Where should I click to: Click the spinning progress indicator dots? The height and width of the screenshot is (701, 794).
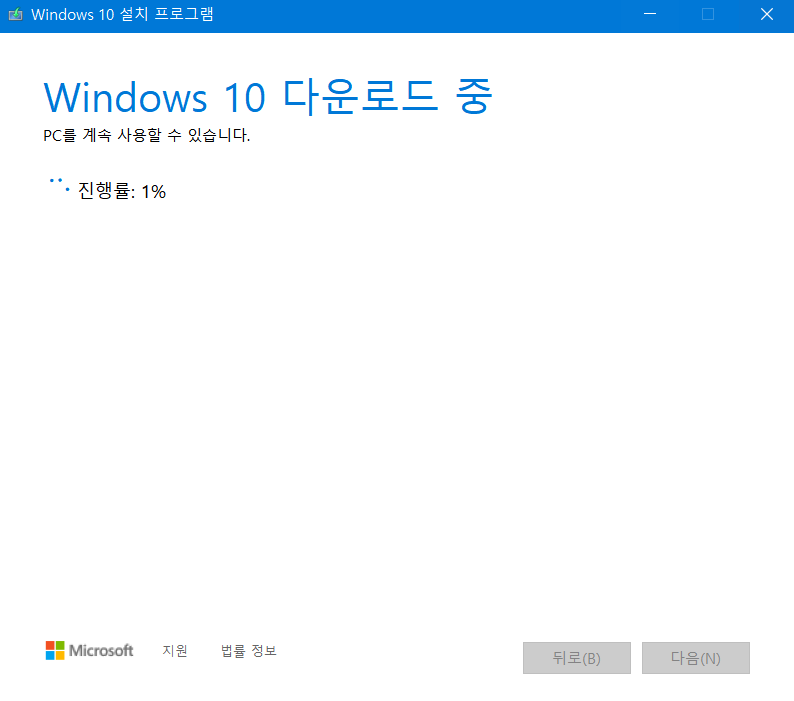click(x=59, y=185)
